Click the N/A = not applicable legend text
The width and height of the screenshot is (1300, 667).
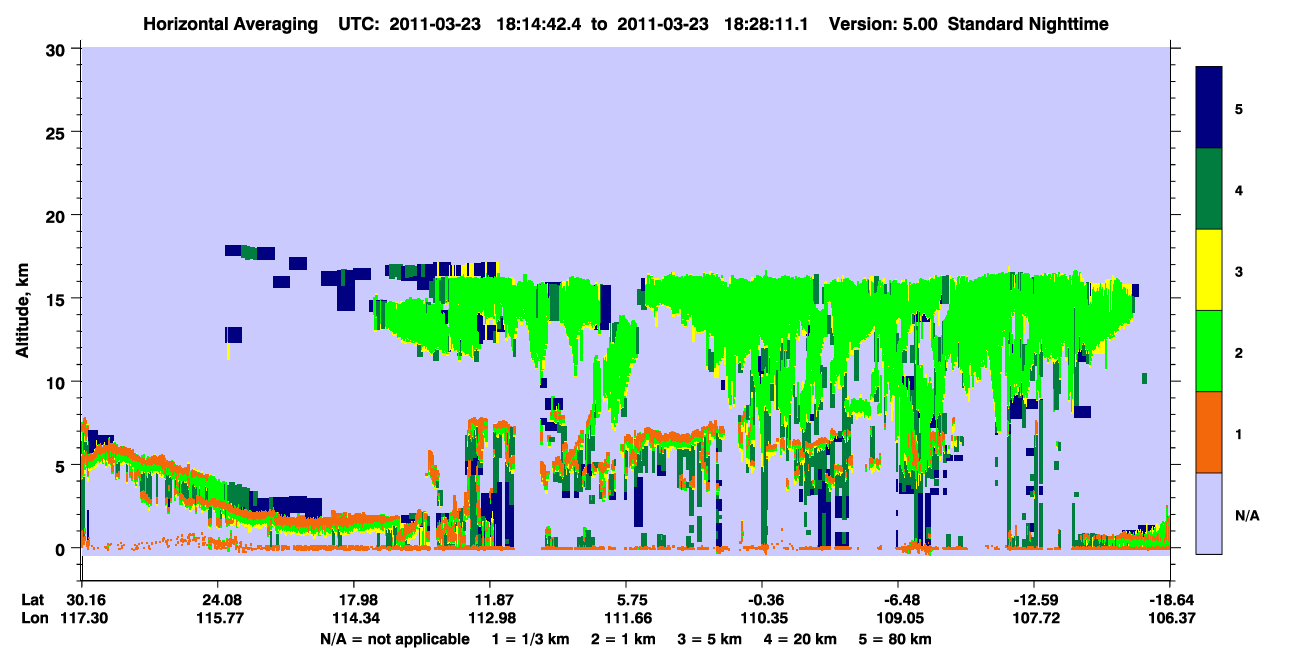(x=395, y=638)
